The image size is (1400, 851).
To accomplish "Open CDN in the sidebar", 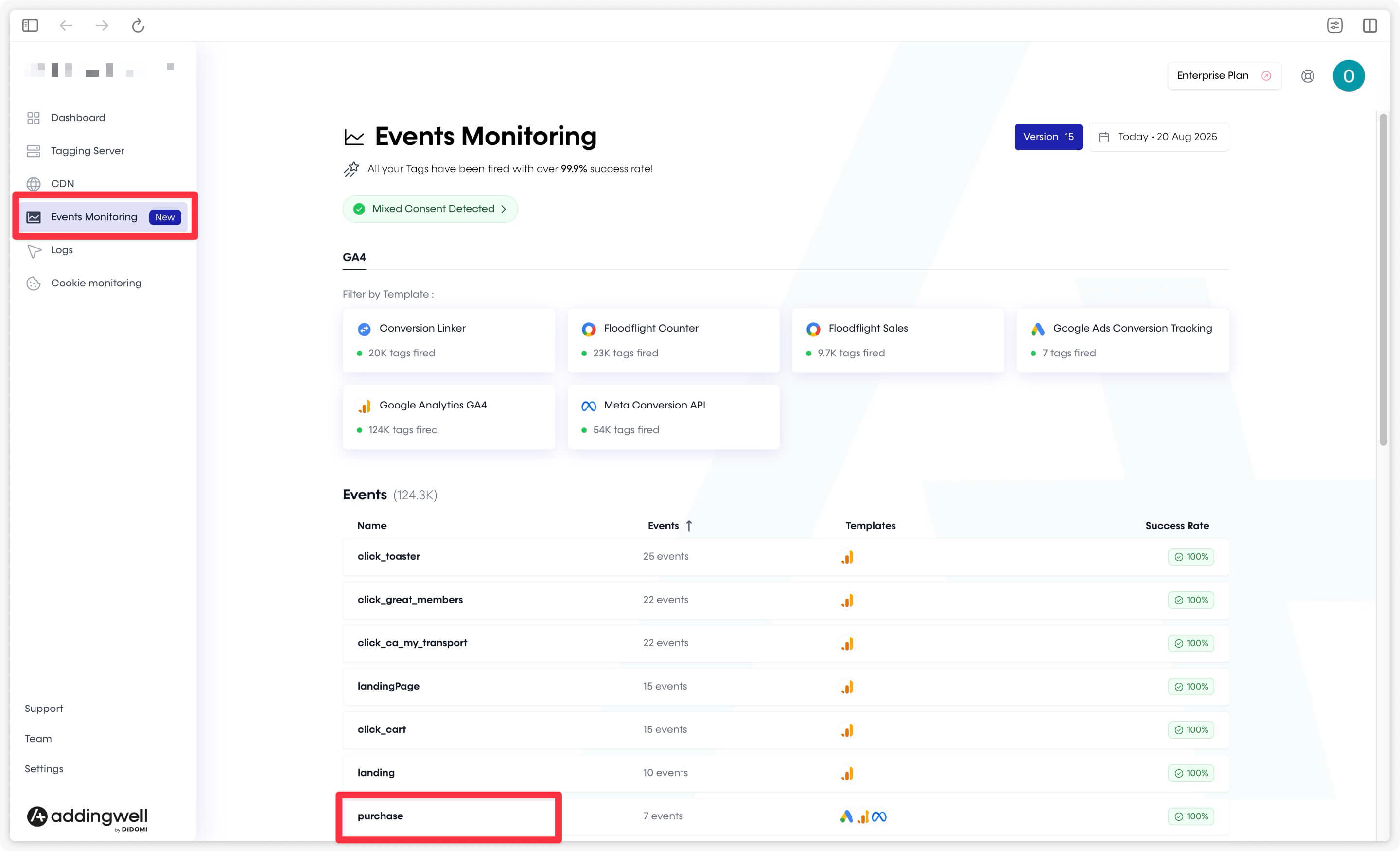I will (x=63, y=184).
